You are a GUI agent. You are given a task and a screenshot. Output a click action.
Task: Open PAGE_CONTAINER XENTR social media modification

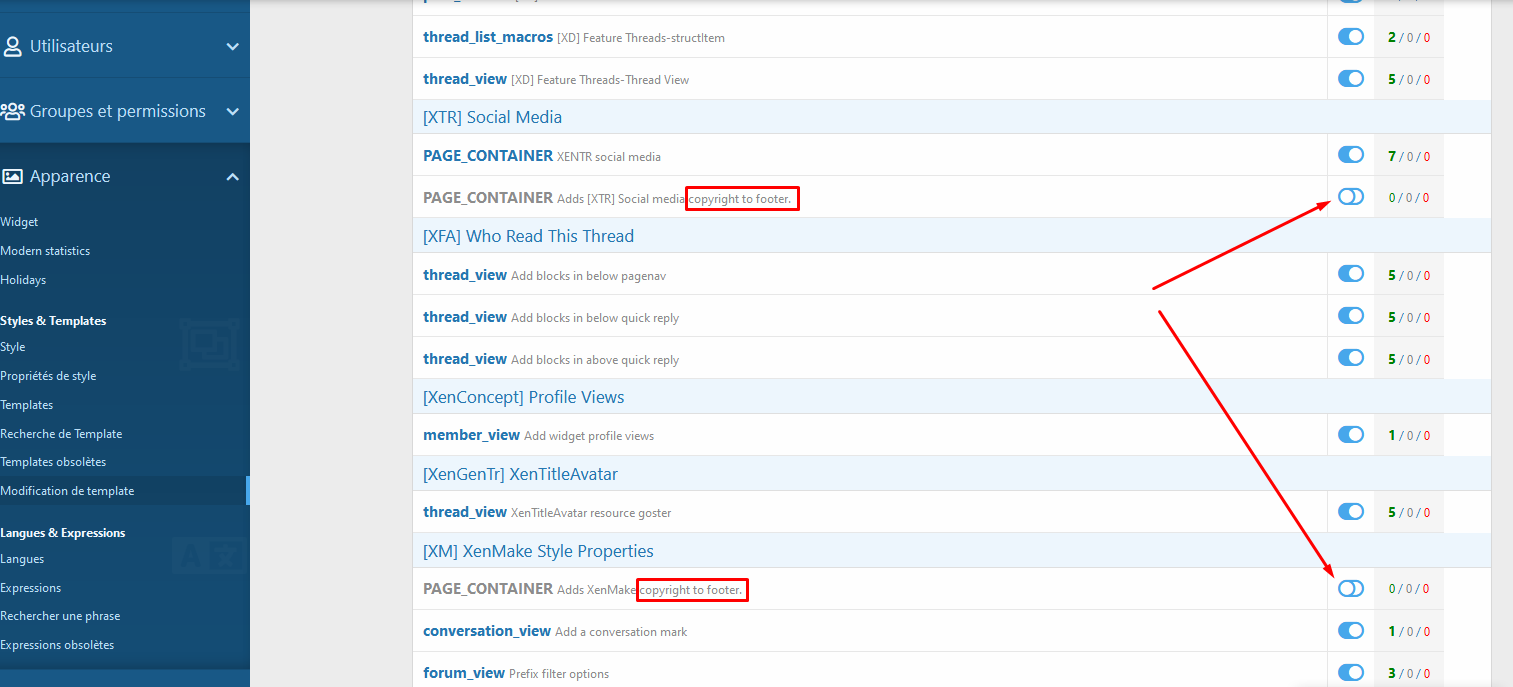[488, 156]
